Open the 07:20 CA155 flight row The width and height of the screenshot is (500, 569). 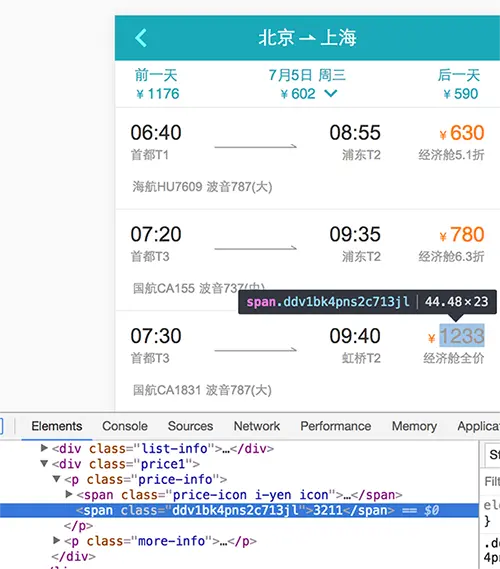coord(307,260)
